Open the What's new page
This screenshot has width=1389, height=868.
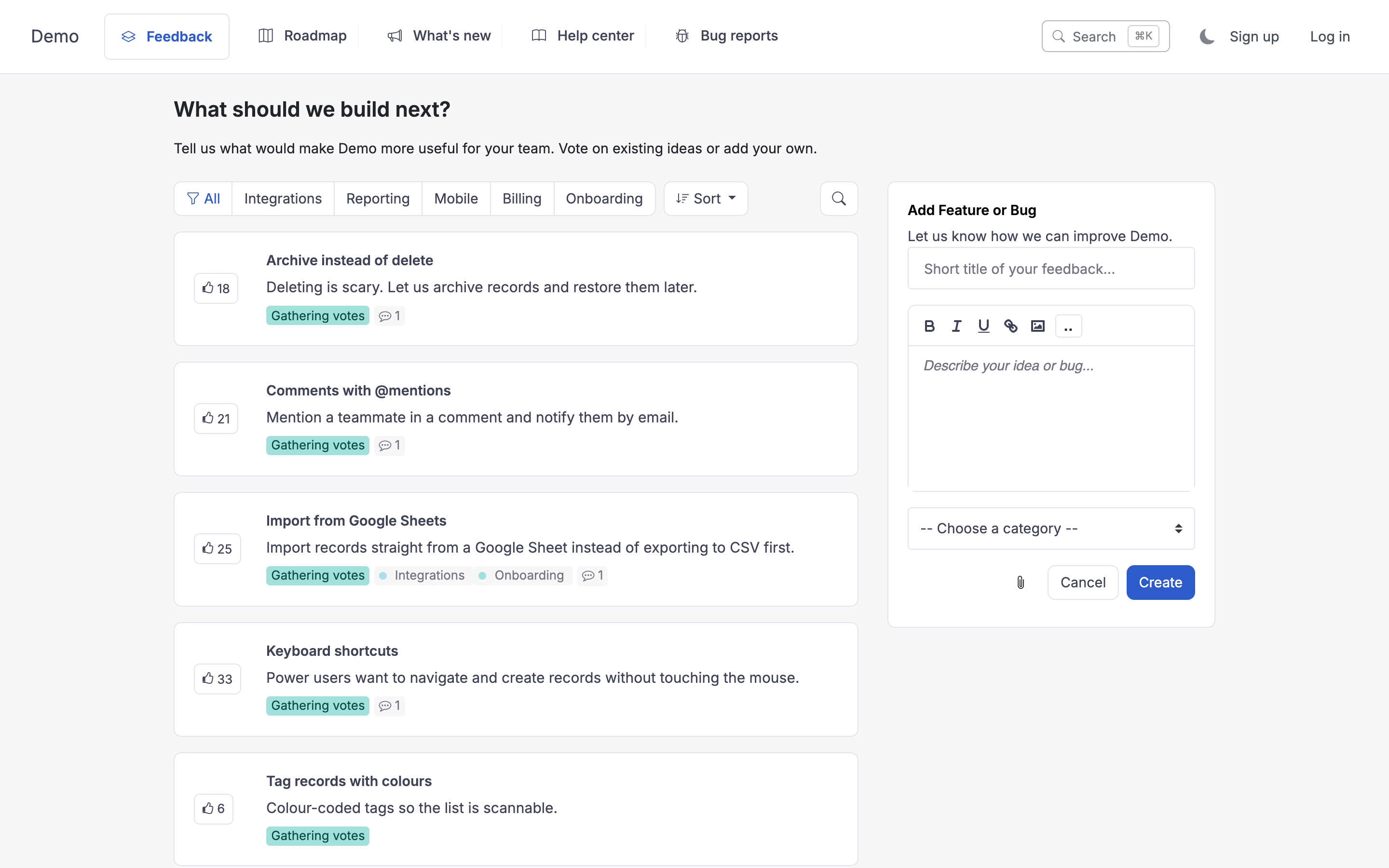[x=439, y=36]
